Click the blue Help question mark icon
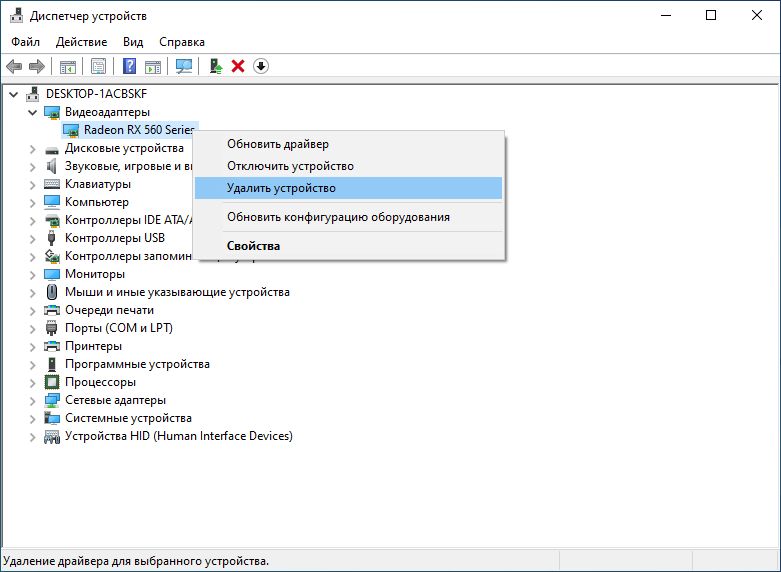Viewport: 781px width, 572px height. point(130,66)
